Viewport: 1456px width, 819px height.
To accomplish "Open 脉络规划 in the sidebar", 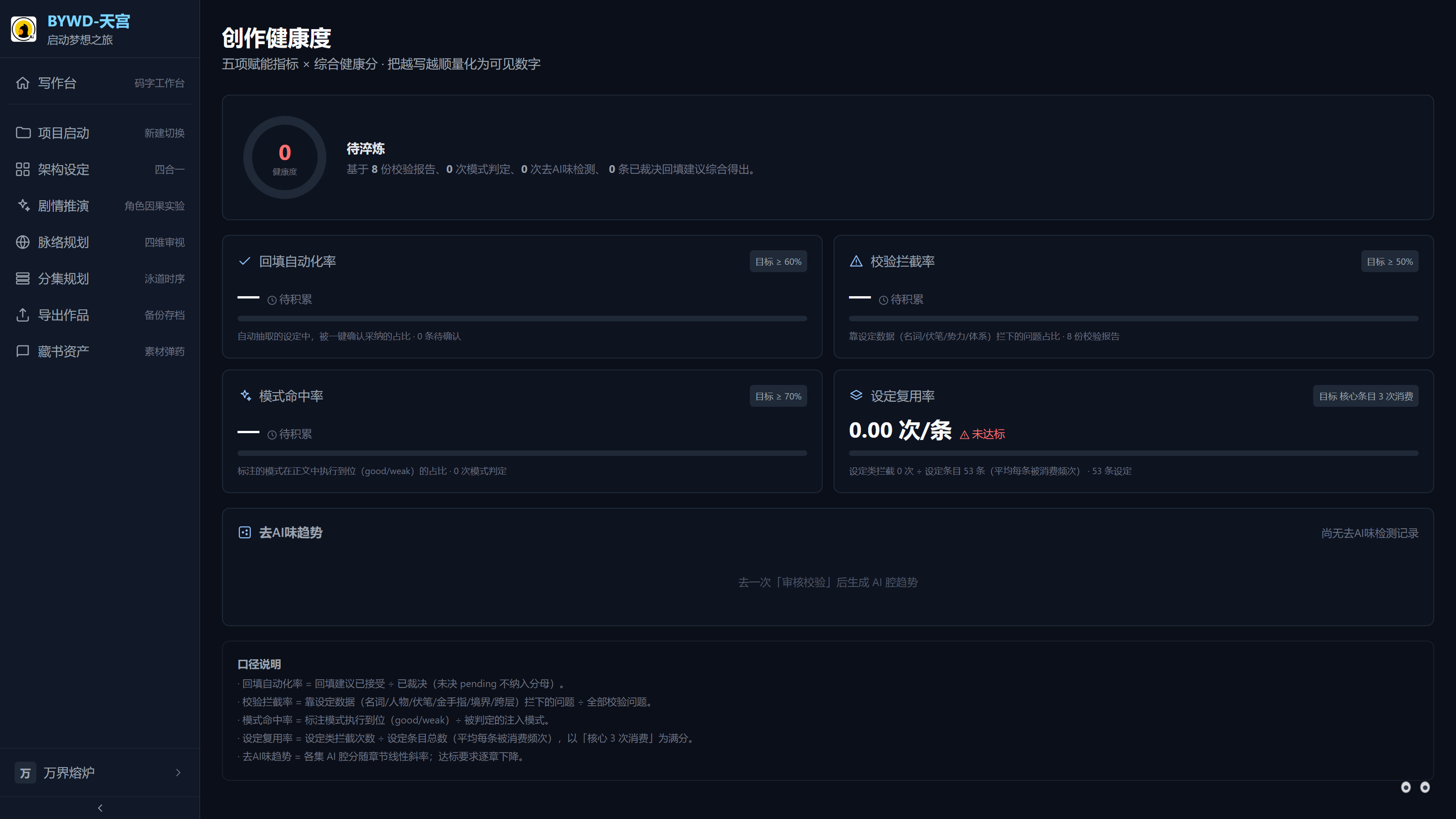I will coord(100,242).
